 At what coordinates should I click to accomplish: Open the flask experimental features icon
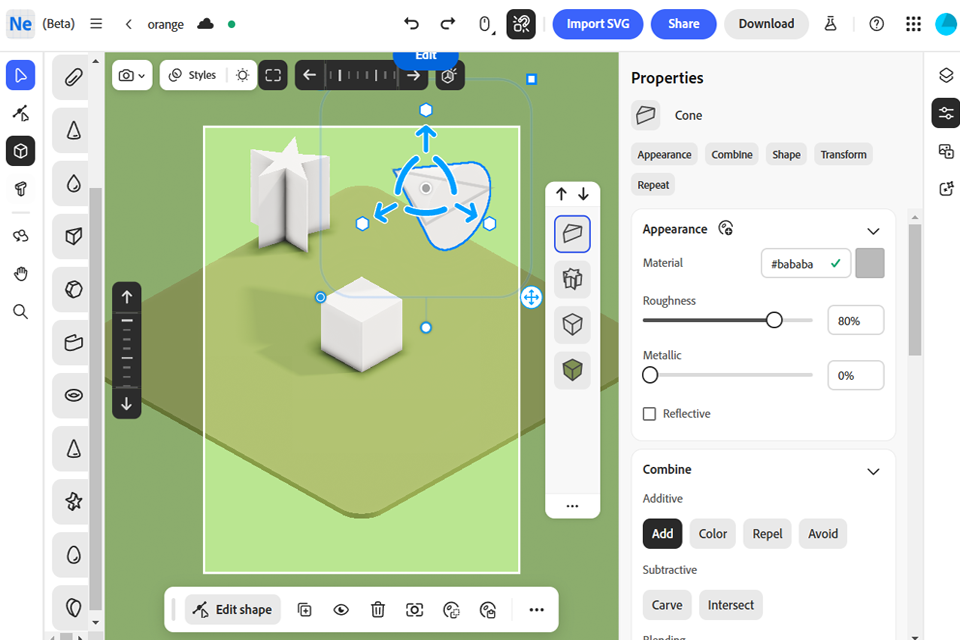pos(830,24)
